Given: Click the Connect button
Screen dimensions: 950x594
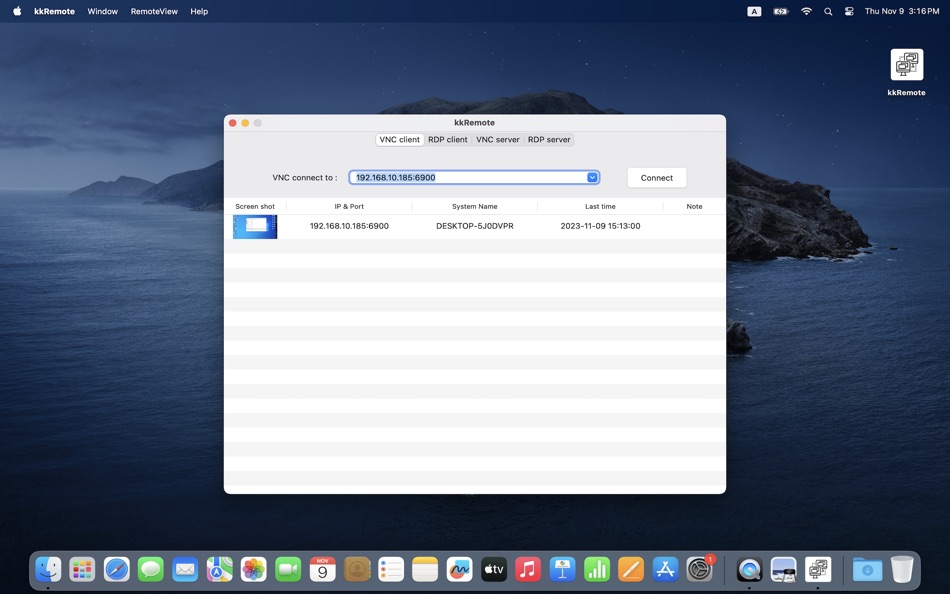Looking at the screenshot, I should point(657,178).
